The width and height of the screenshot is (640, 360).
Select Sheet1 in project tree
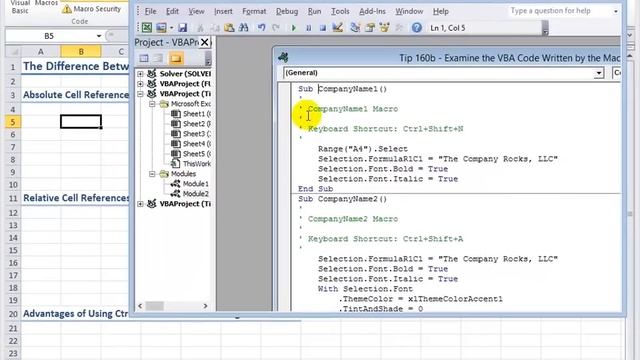(x=191, y=114)
